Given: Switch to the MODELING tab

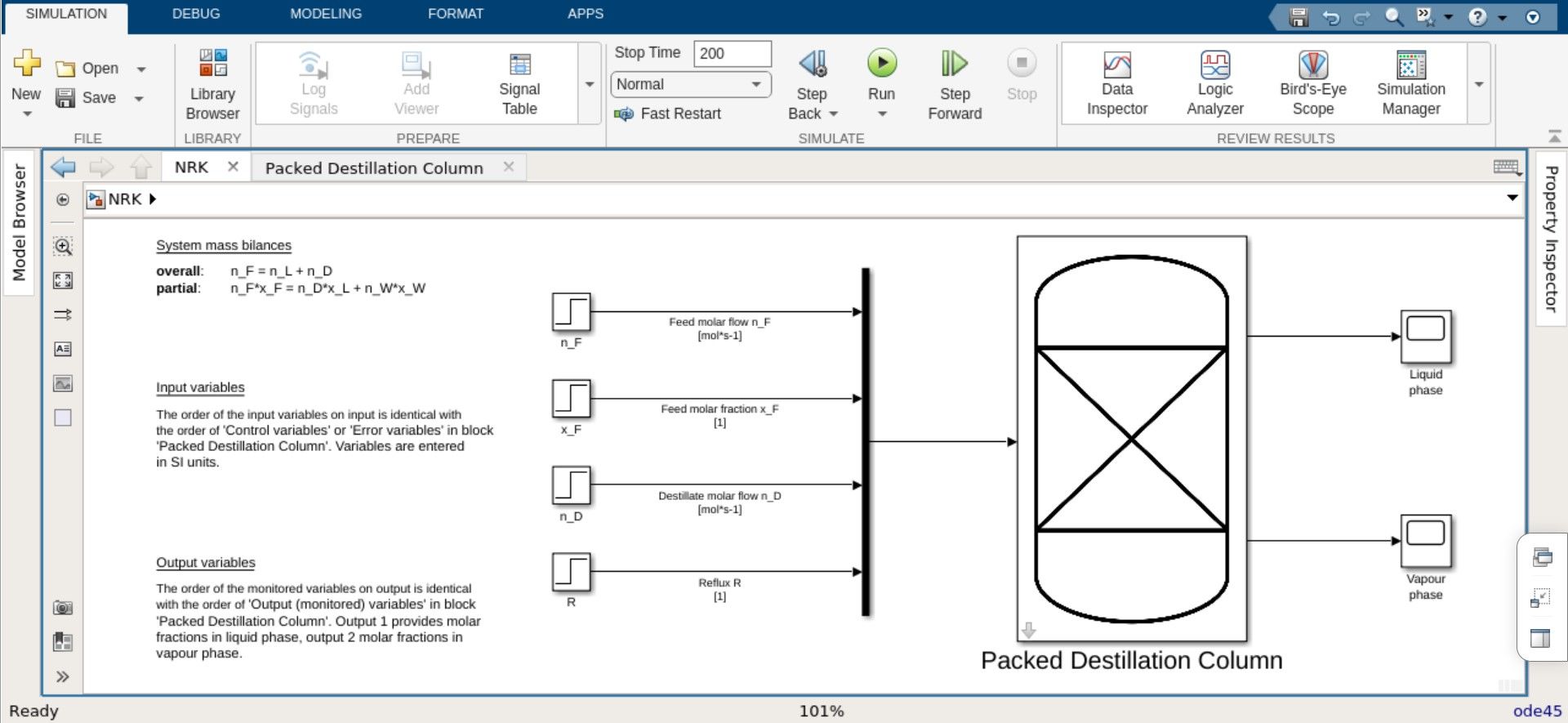Looking at the screenshot, I should 326,14.
